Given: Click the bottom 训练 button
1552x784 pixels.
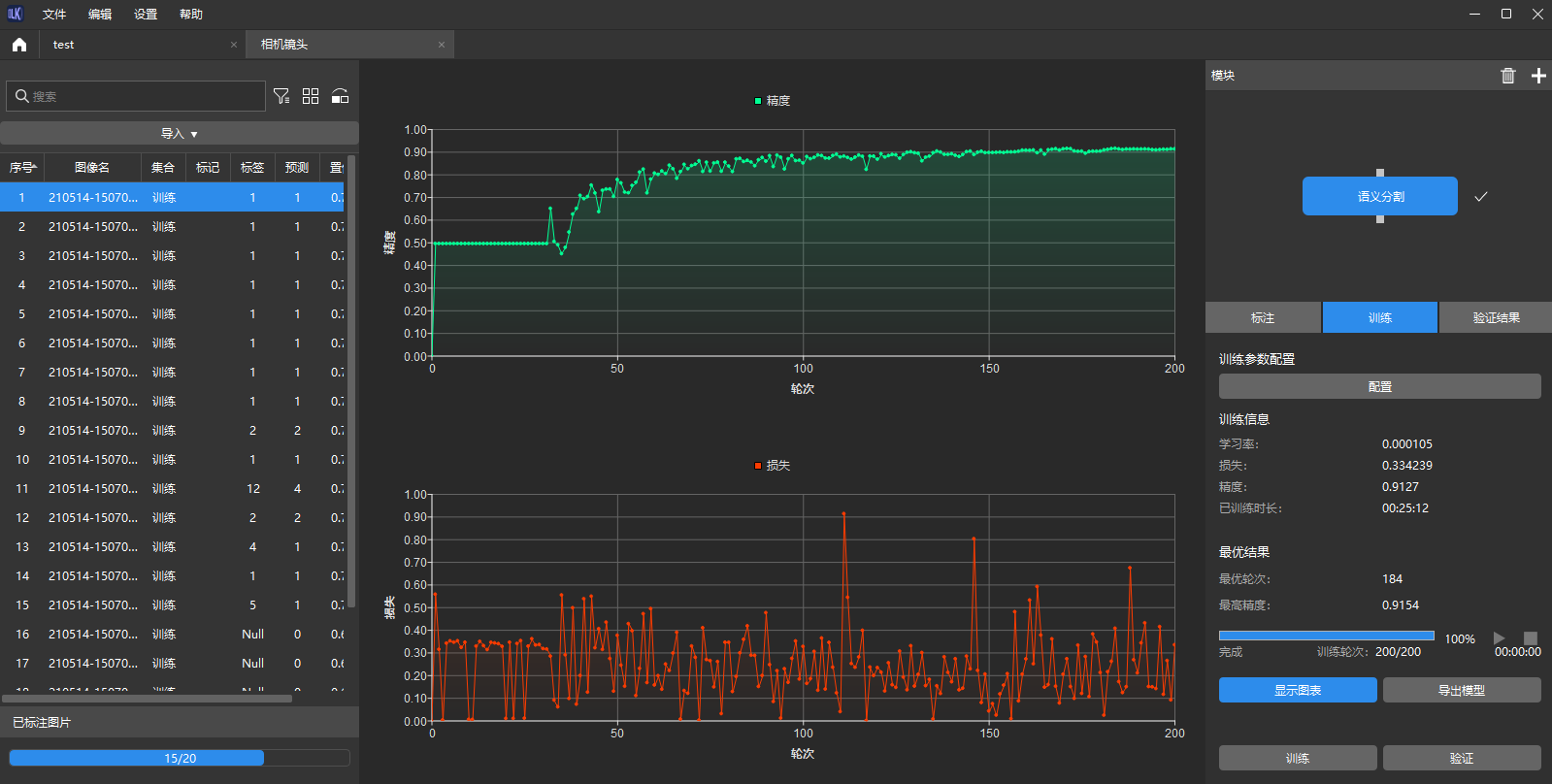Looking at the screenshot, I should coord(1298,758).
